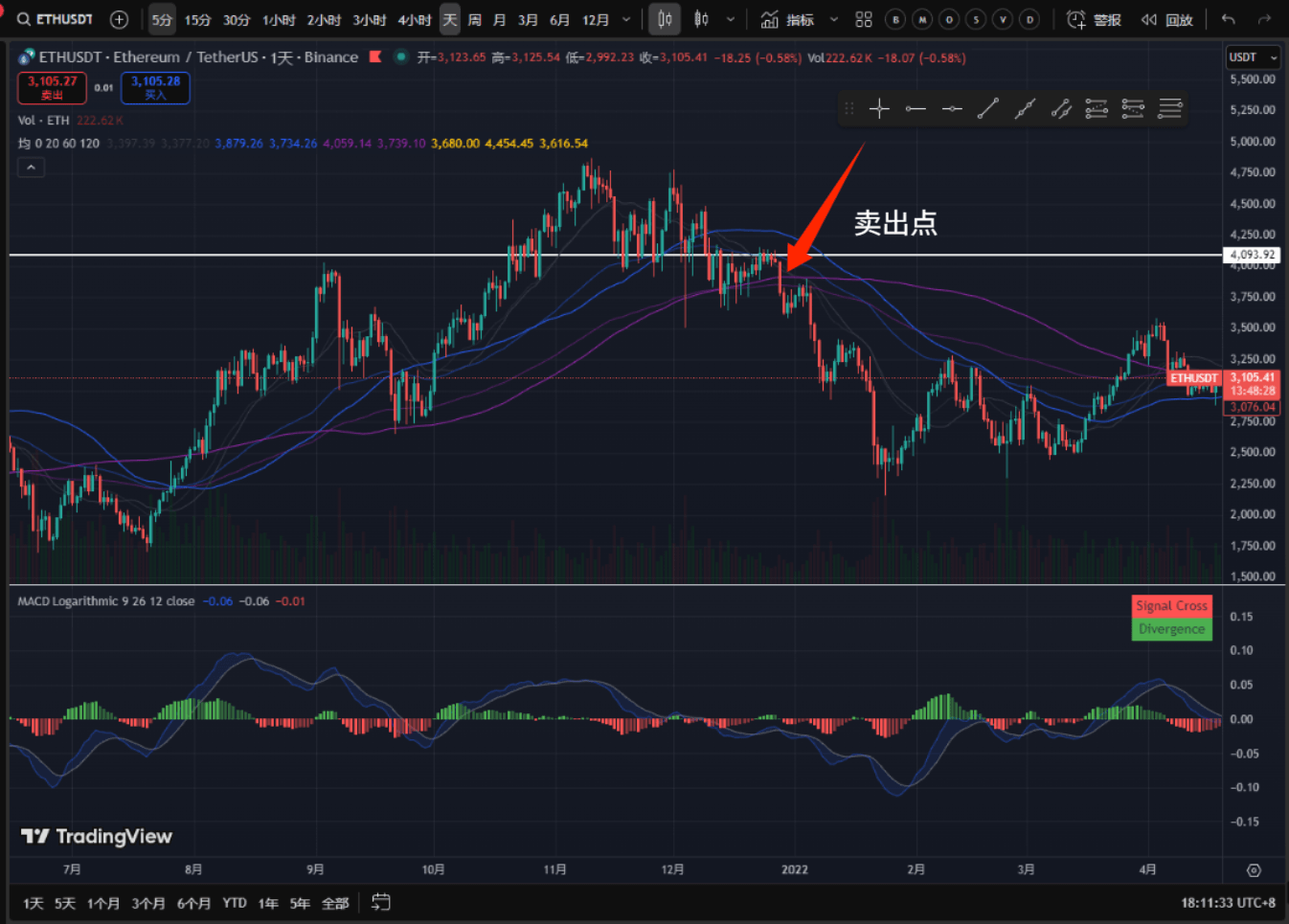Collapse the indicator legend chevron
1289x924 pixels.
pyautogui.click(x=31, y=168)
